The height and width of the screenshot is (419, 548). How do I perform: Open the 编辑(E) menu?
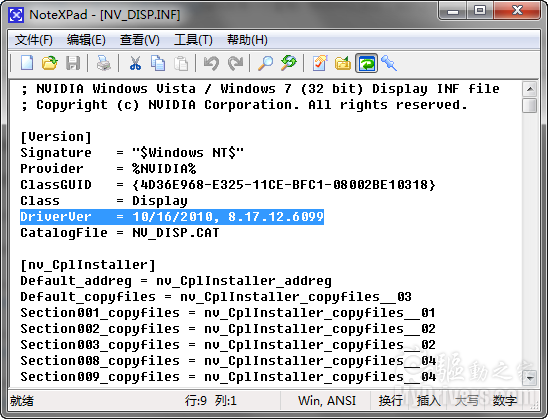86,40
